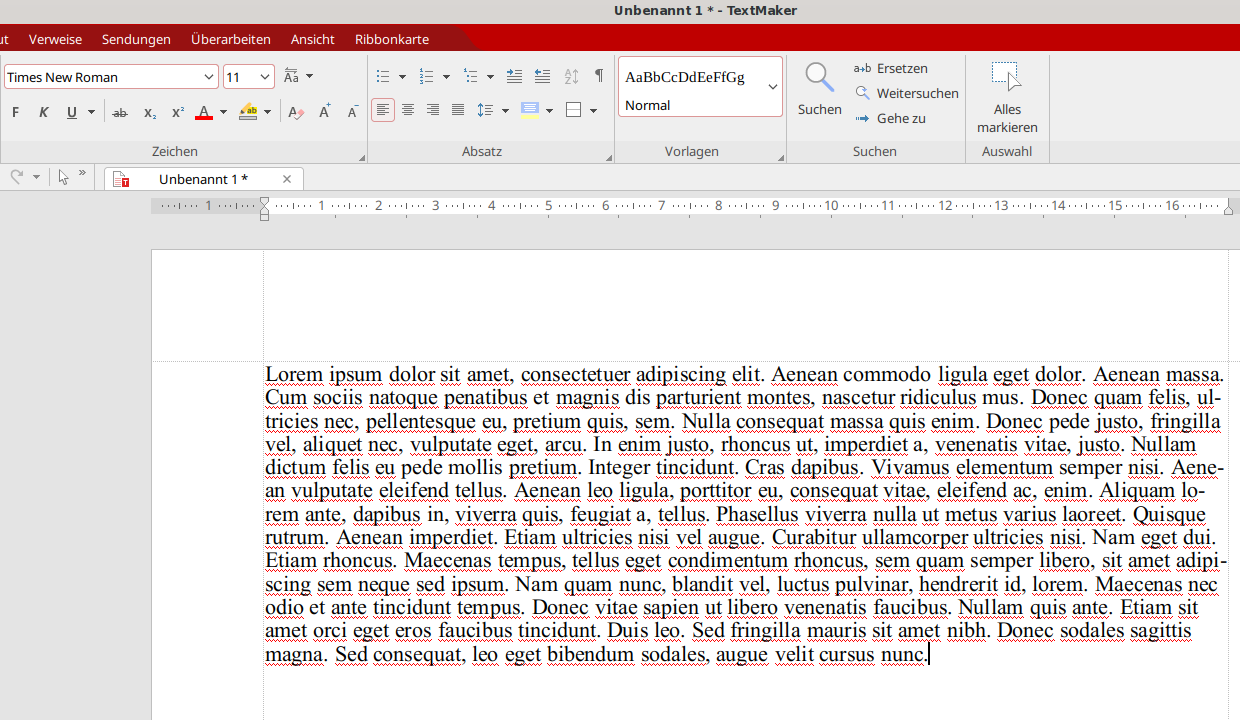Select the object selection pointer tool
Image resolution: width=1240 pixels, height=720 pixels.
point(63,177)
